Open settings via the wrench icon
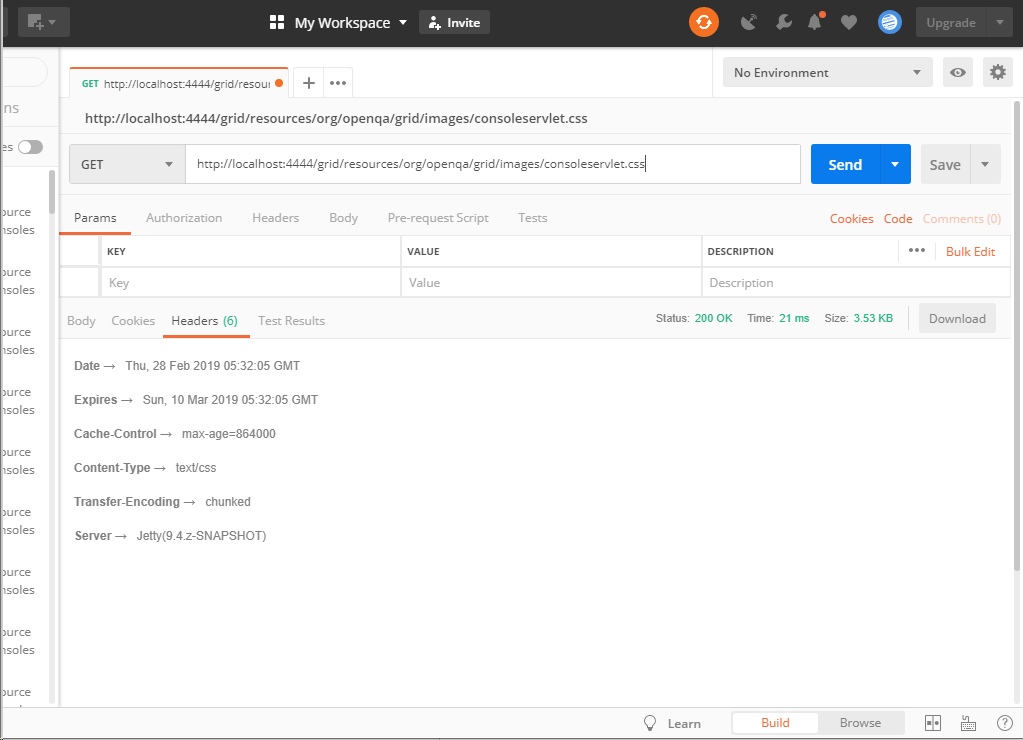 pyautogui.click(x=785, y=21)
